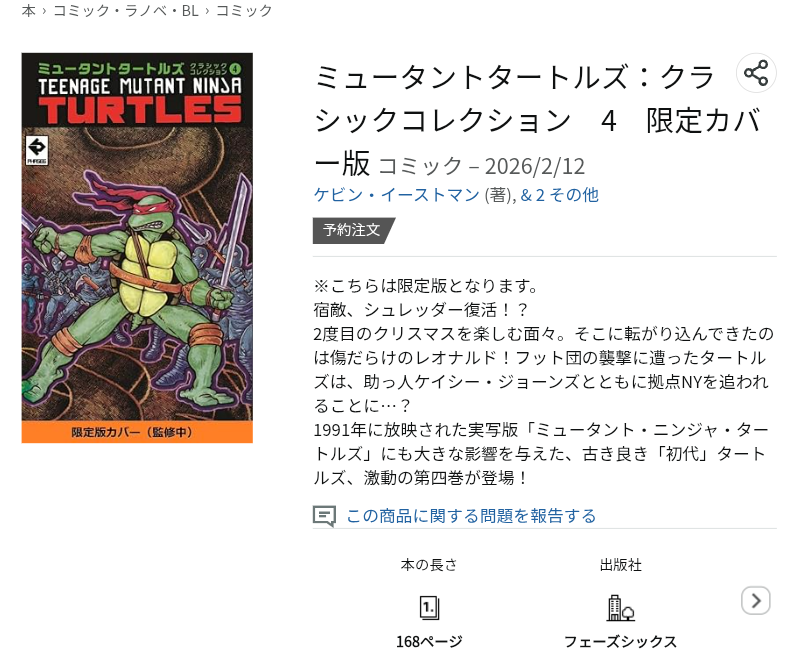This screenshot has height=657, width=795.
Task: Open author ケビン・イーストマン page
Action: 396,195
